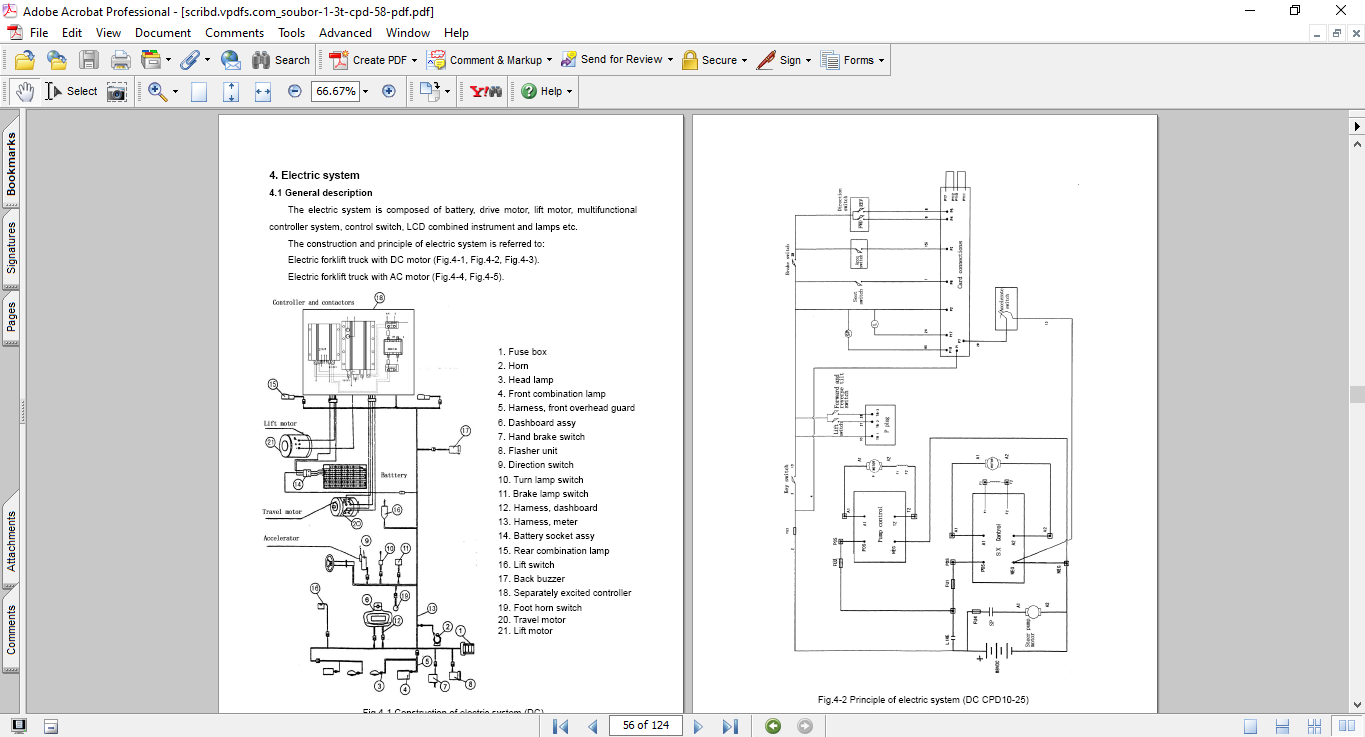Click the Save file icon
The height and width of the screenshot is (737, 1365).
coord(89,60)
